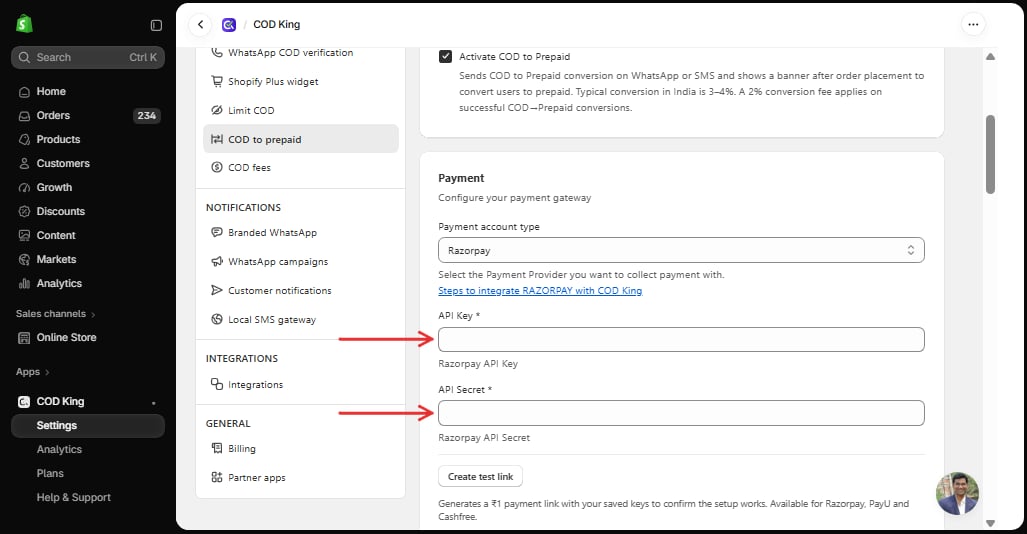1027x534 pixels.
Task: Click the Billing receipt icon
Action: tap(217, 448)
